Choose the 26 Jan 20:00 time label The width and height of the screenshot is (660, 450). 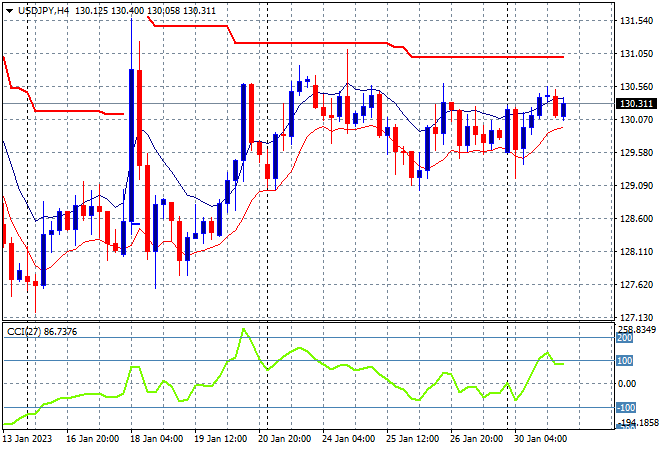[476, 439]
